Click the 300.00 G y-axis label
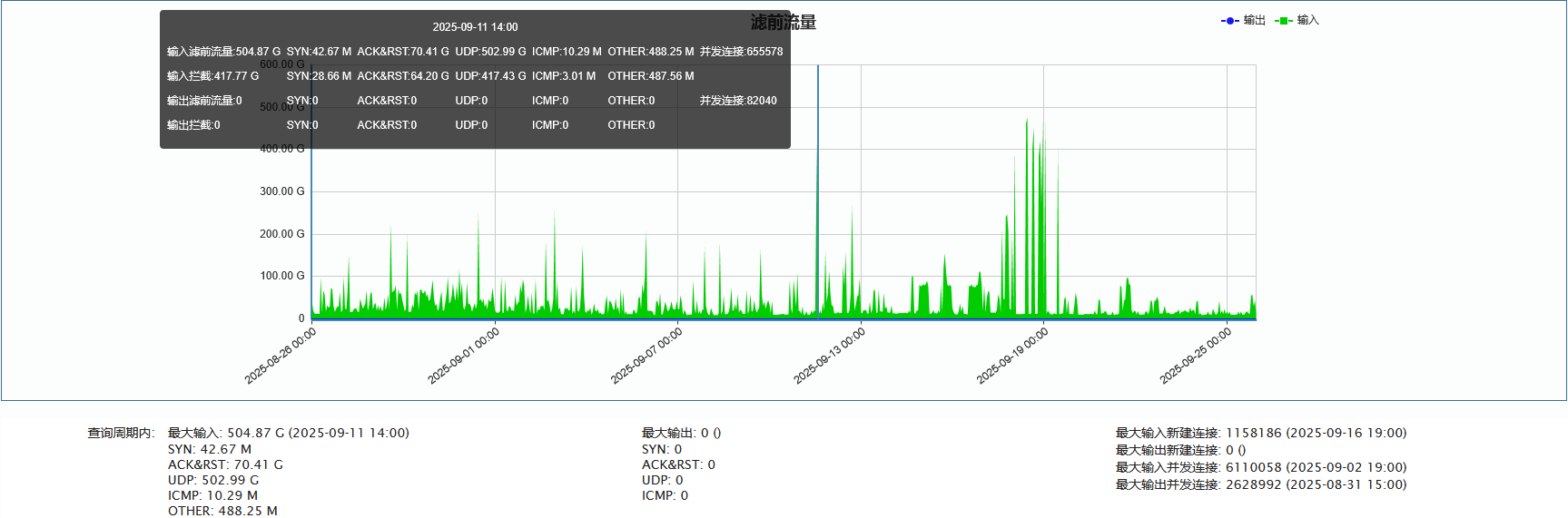 click(282, 191)
